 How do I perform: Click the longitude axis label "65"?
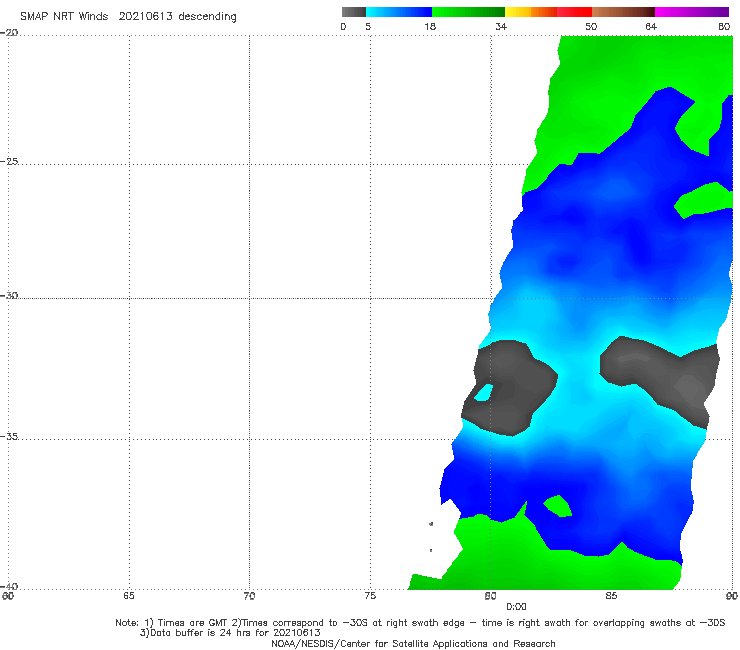129,596
